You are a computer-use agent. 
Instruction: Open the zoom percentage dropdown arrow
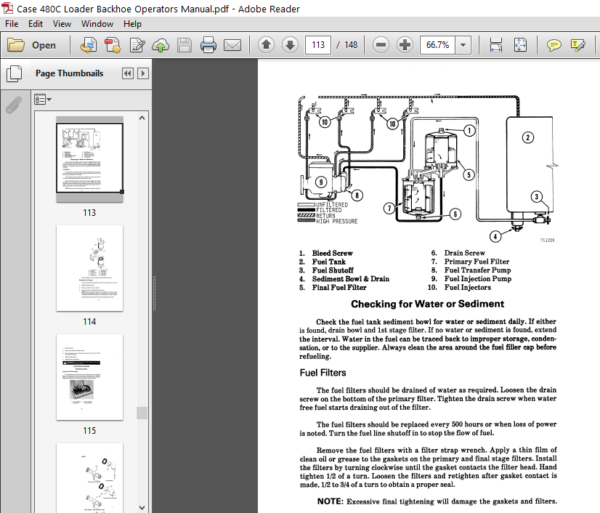tap(463, 45)
